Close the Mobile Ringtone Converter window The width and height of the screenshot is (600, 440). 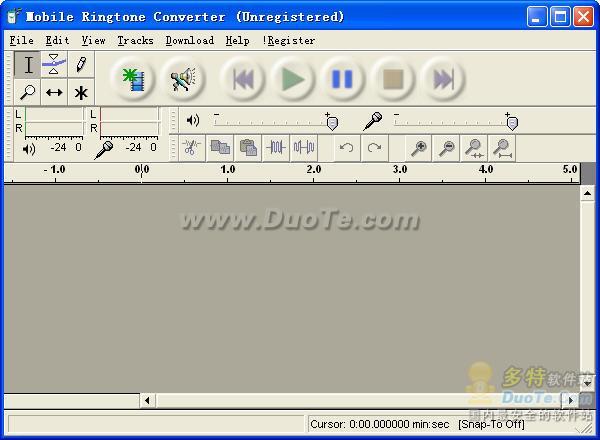pos(583,17)
